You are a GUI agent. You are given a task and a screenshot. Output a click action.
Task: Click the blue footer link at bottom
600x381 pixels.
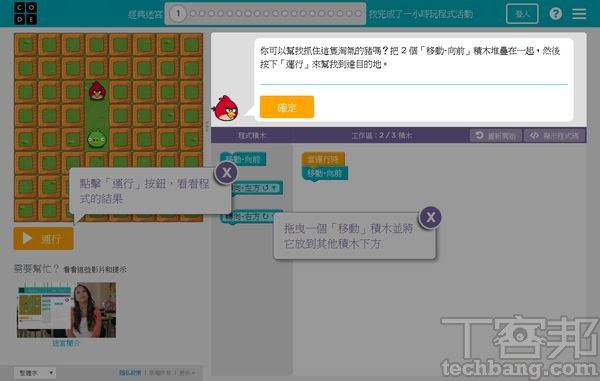point(130,373)
